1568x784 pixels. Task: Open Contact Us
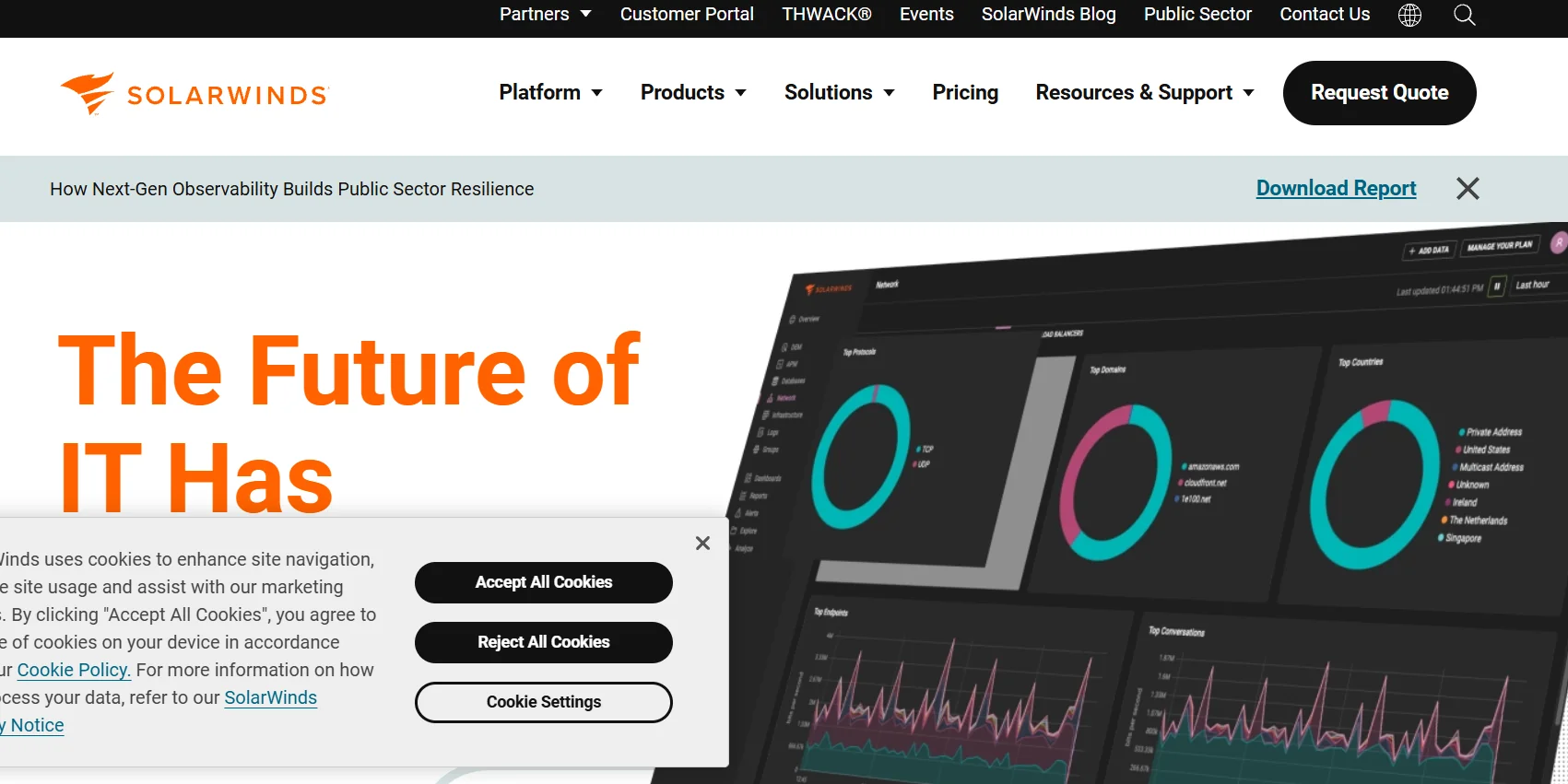(x=1325, y=14)
